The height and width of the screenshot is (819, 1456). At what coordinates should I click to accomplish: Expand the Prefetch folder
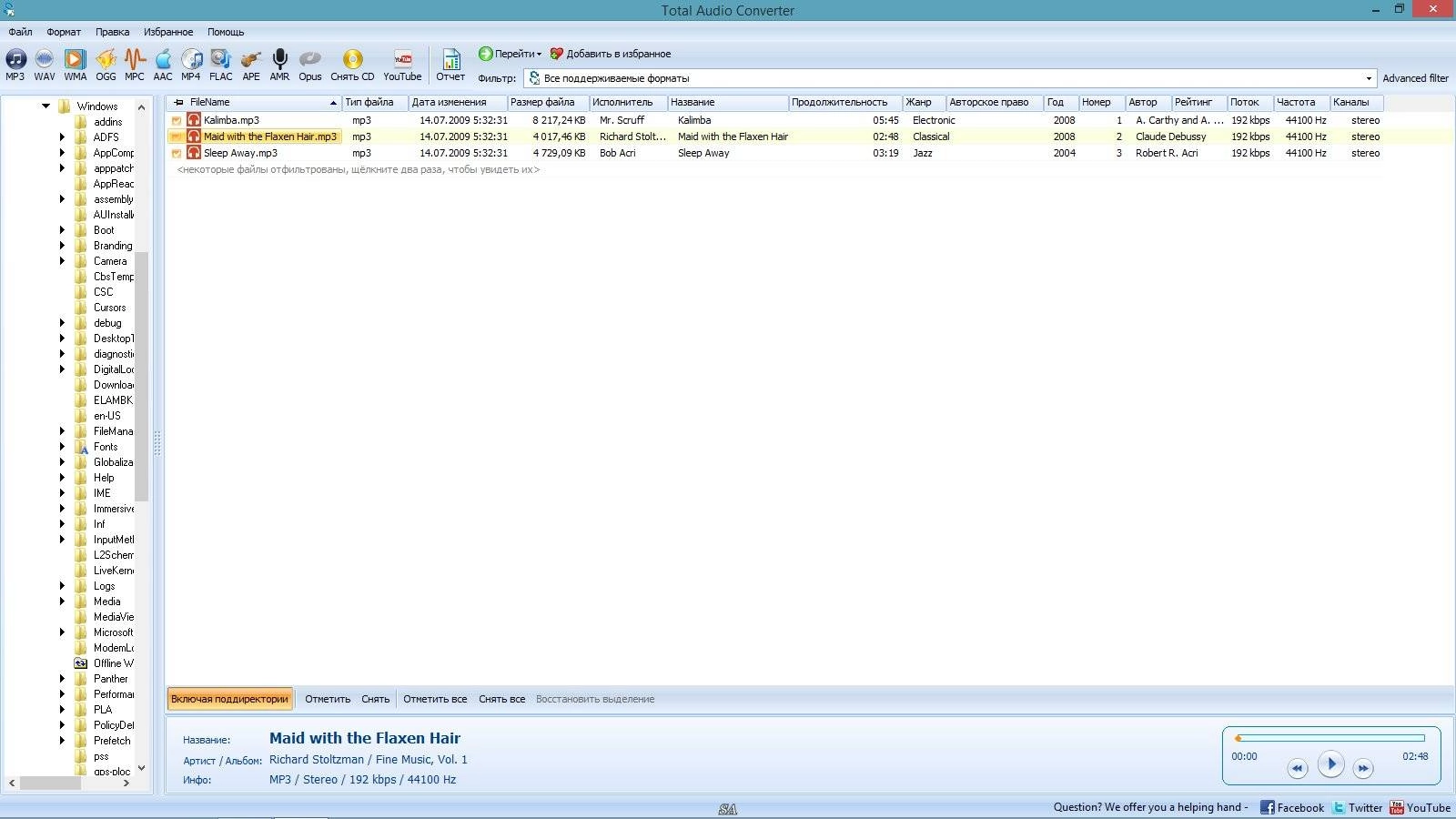point(62,741)
